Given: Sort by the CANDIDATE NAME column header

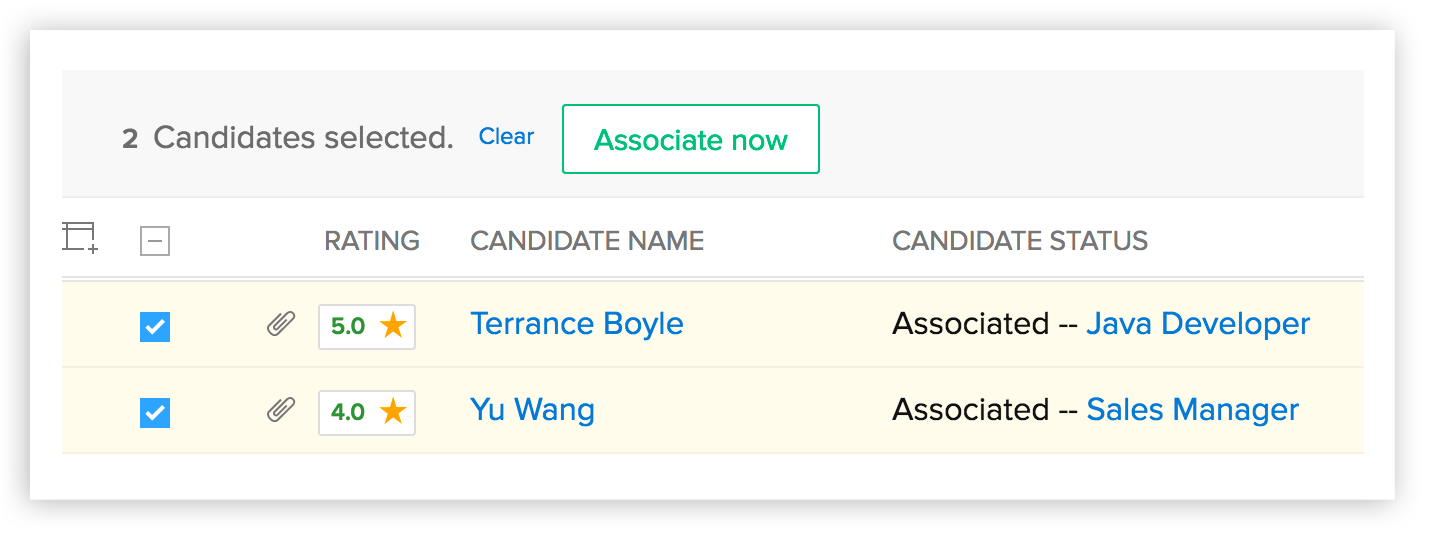Looking at the screenshot, I should coord(587,241).
